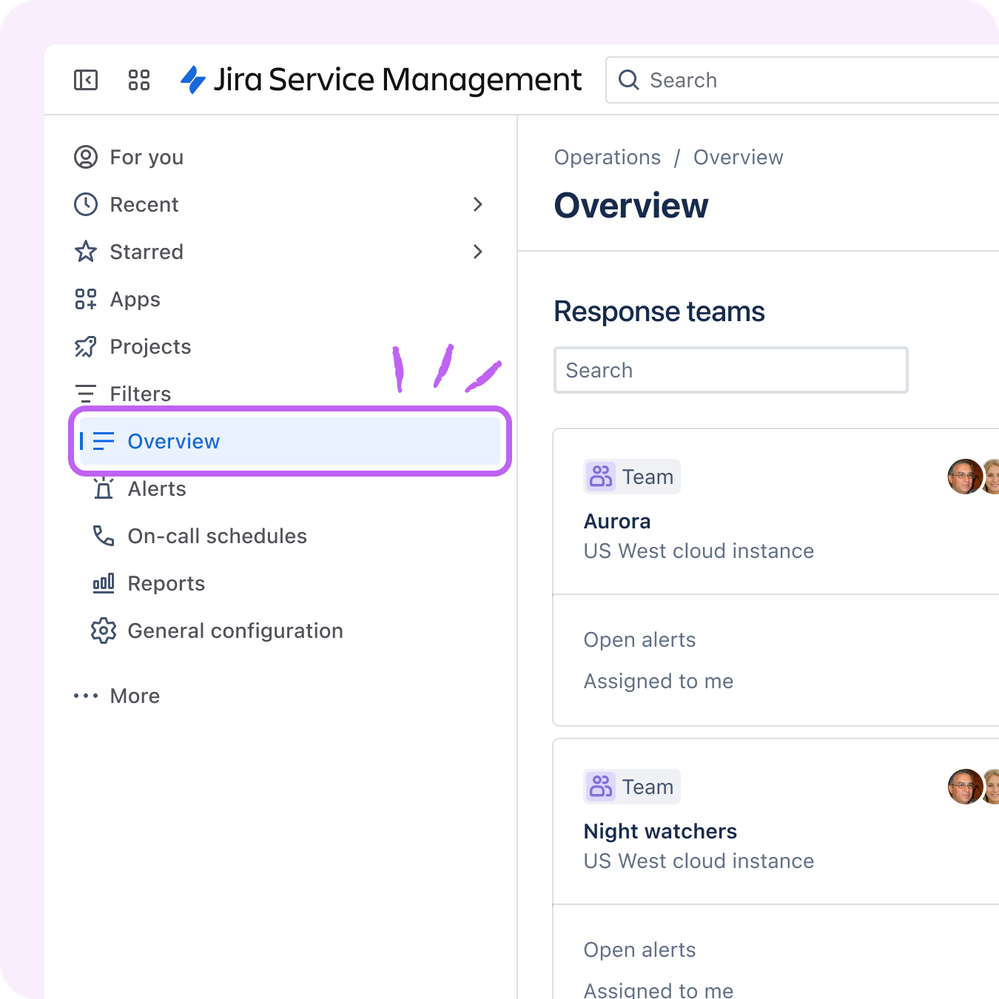999x999 pixels.
Task: Expand the Recent chevron
Action: tap(478, 205)
